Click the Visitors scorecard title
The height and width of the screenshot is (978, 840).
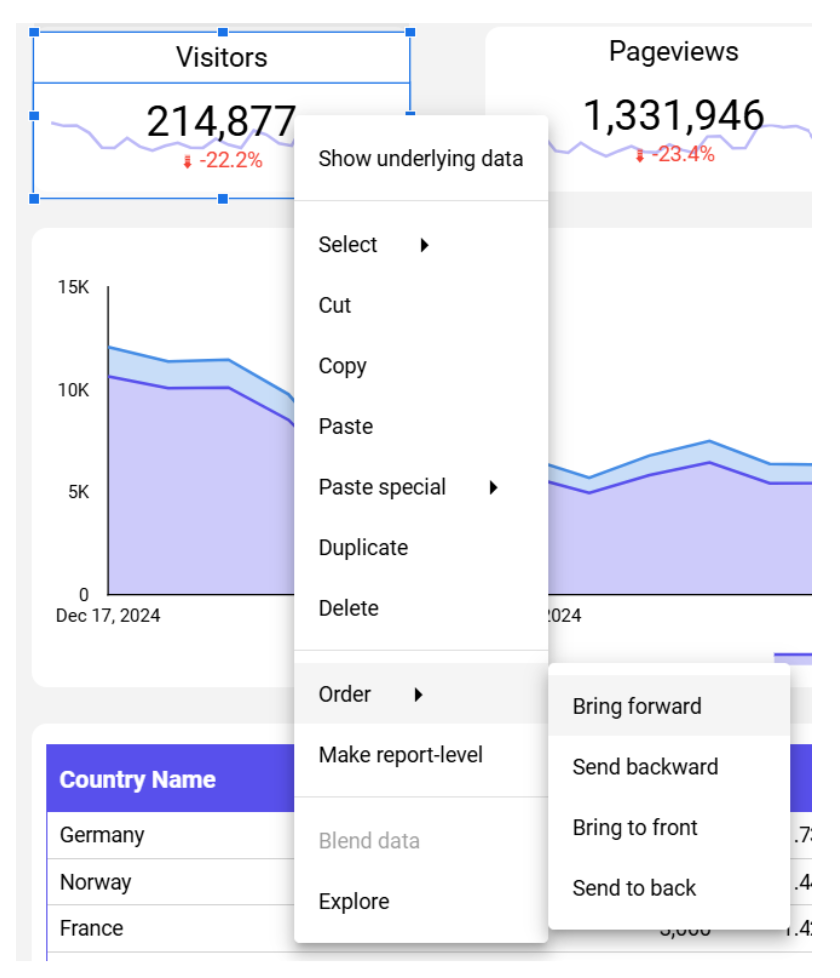pyautogui.click(x=222, y=57)
